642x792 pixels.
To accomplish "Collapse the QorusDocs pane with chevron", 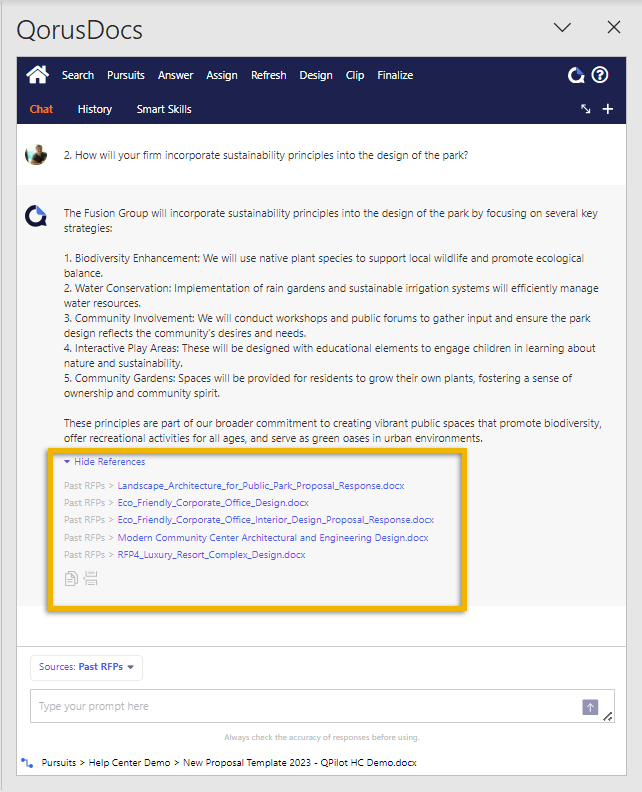I will coord(562,28).
